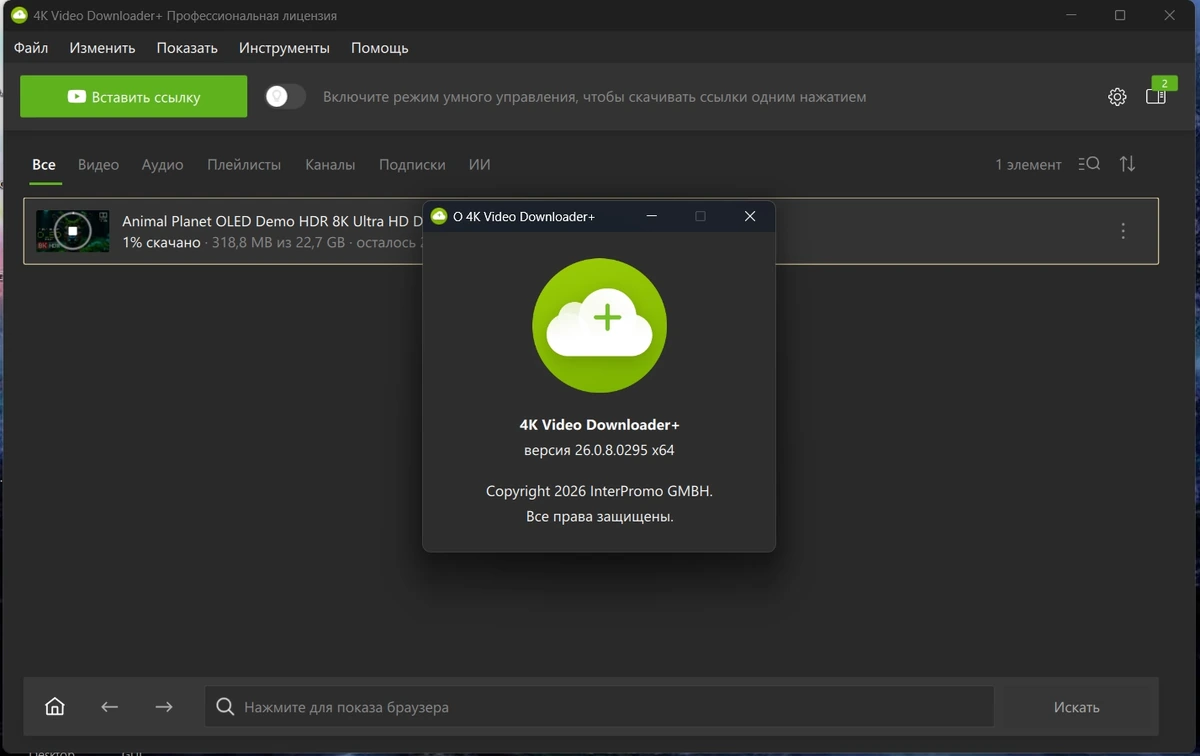The width and height of the screenshot is (1200, 756).
Task: Click the browser back arrow
Action: click(x=110, y=707)
